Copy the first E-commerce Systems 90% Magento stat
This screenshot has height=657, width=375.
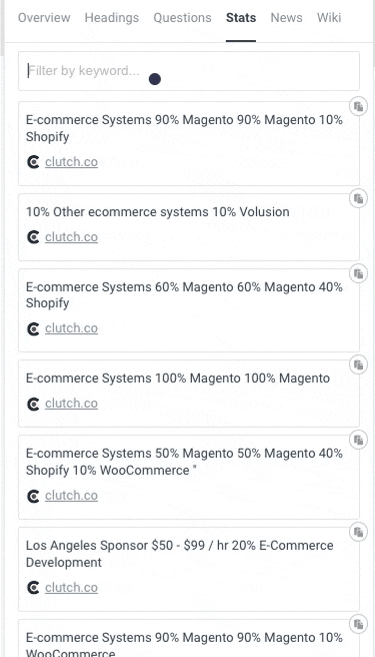coord(358,106)
